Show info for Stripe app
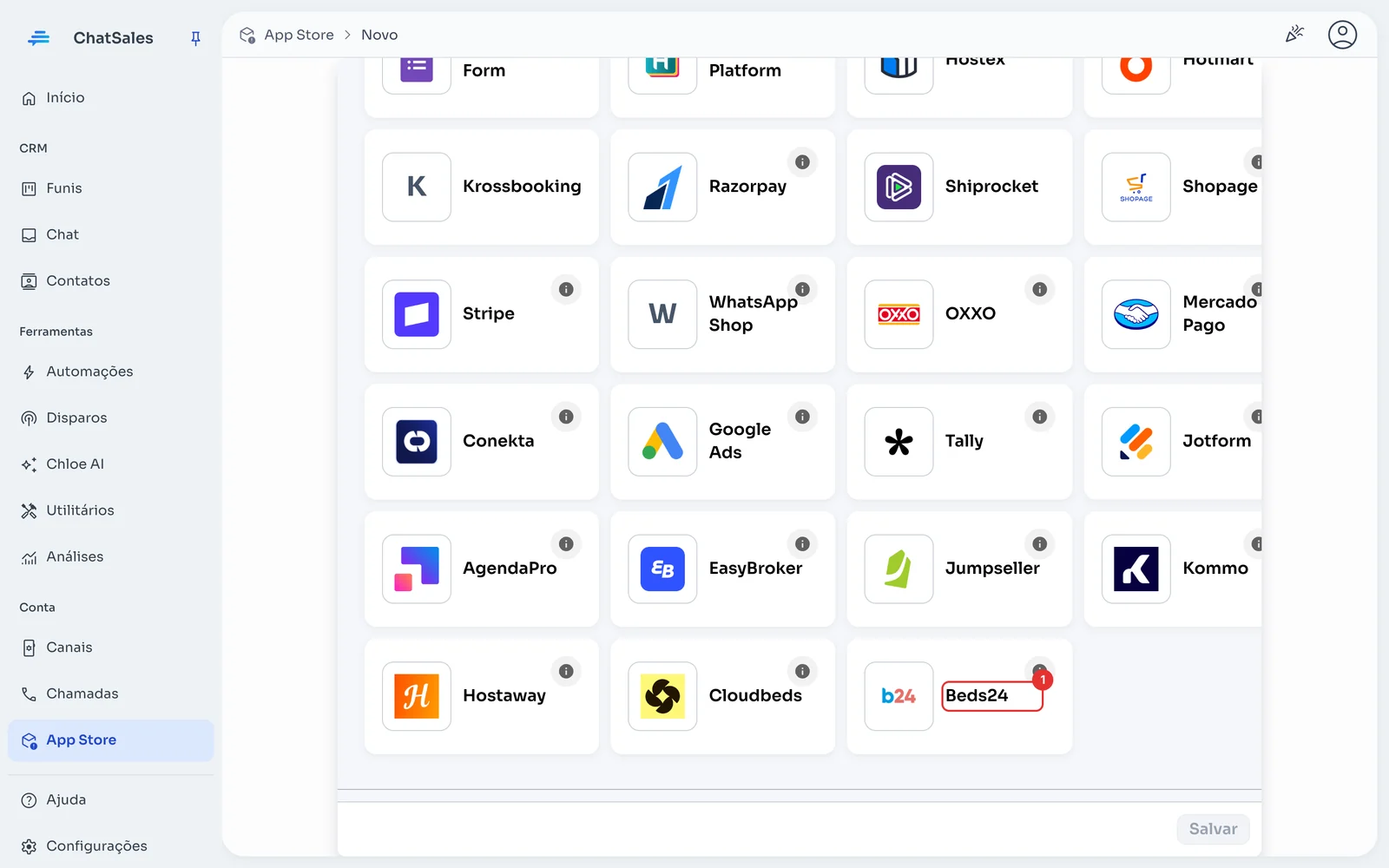 566,289
